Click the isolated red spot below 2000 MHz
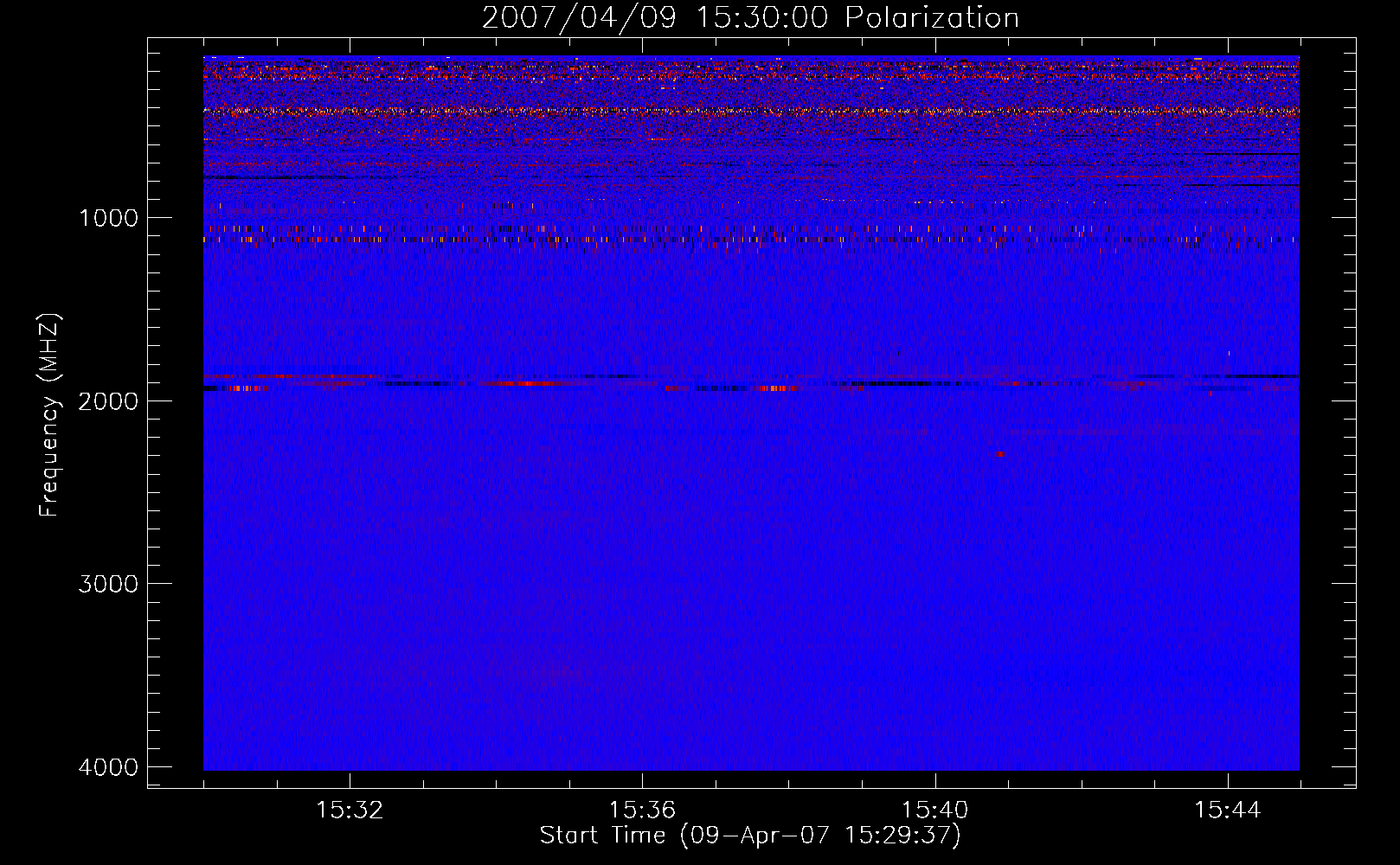 click(x=1000, y=453)
